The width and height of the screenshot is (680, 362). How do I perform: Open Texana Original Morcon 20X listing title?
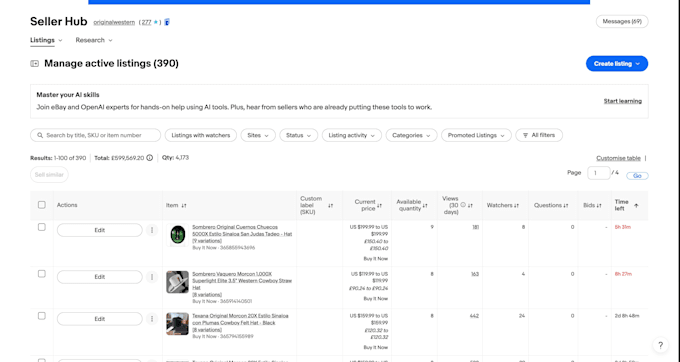pos(240,319)
